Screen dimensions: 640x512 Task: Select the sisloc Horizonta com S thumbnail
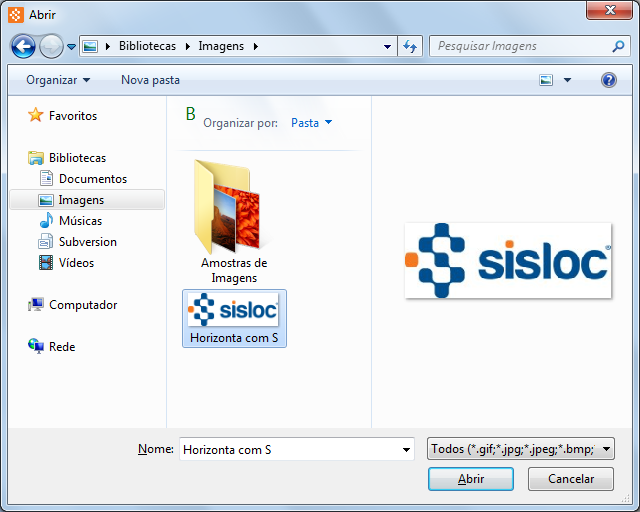click(x=233, y=310)
